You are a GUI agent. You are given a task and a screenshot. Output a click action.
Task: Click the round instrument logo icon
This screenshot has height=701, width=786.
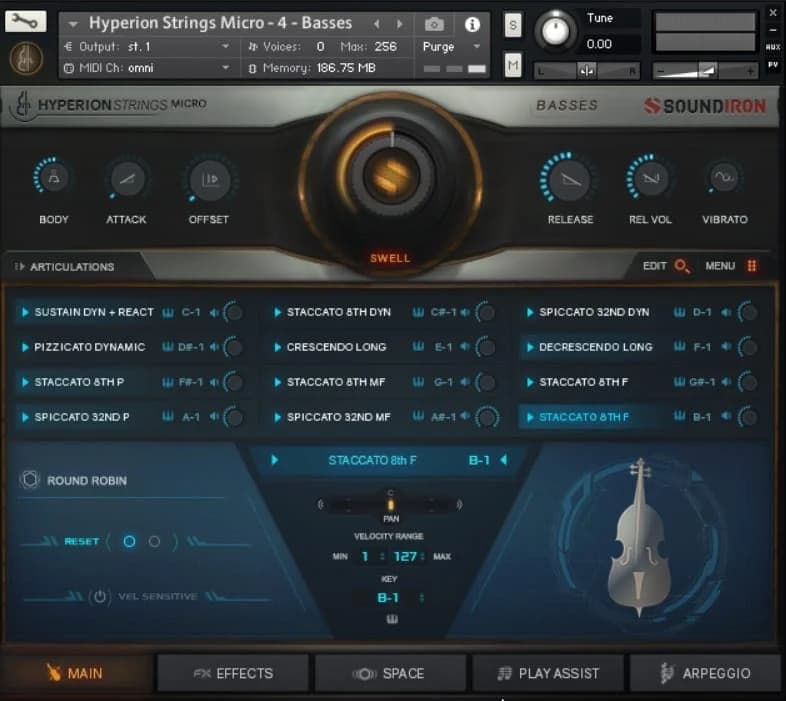tap(26, 58)
